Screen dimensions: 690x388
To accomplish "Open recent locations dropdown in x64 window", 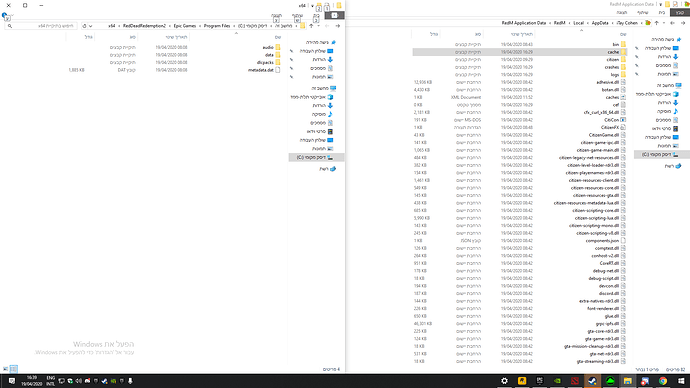I will [x=318, y=26].
